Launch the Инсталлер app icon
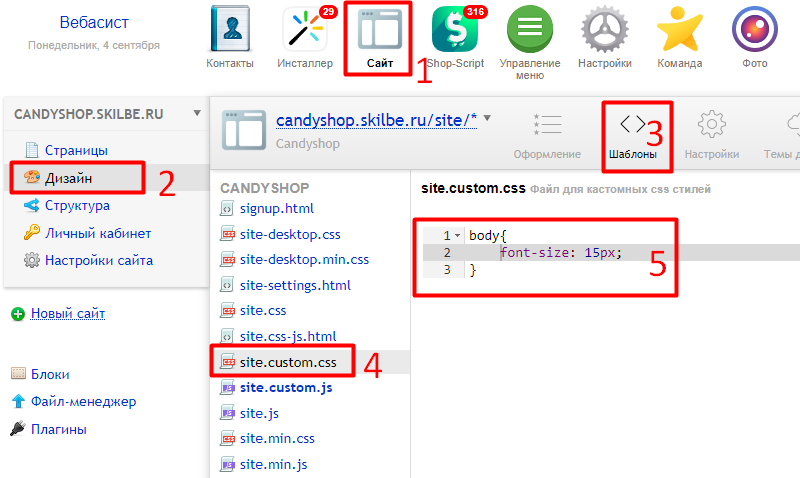 pos(304,30)
